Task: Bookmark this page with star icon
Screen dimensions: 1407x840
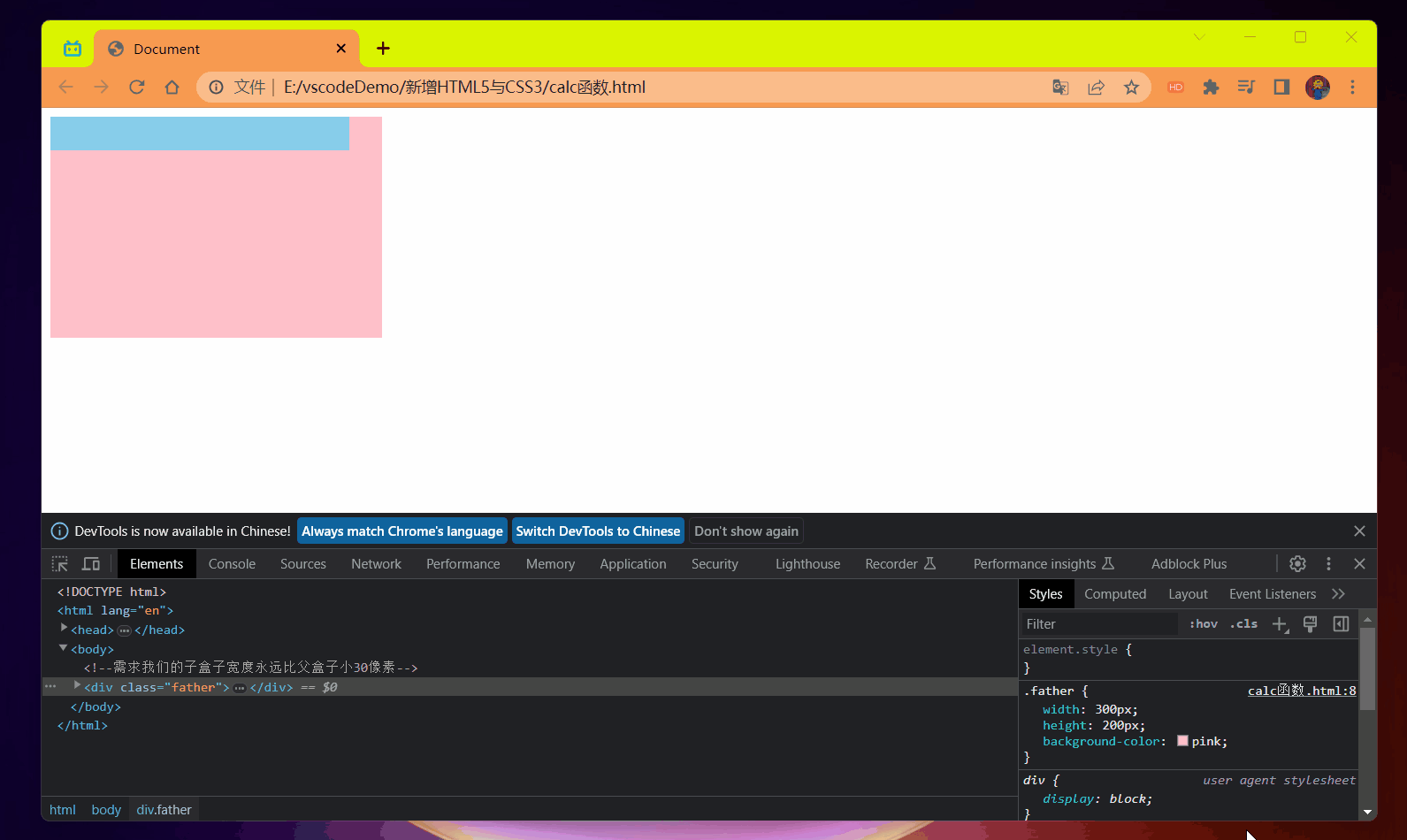Action: tap(1131, 87)
